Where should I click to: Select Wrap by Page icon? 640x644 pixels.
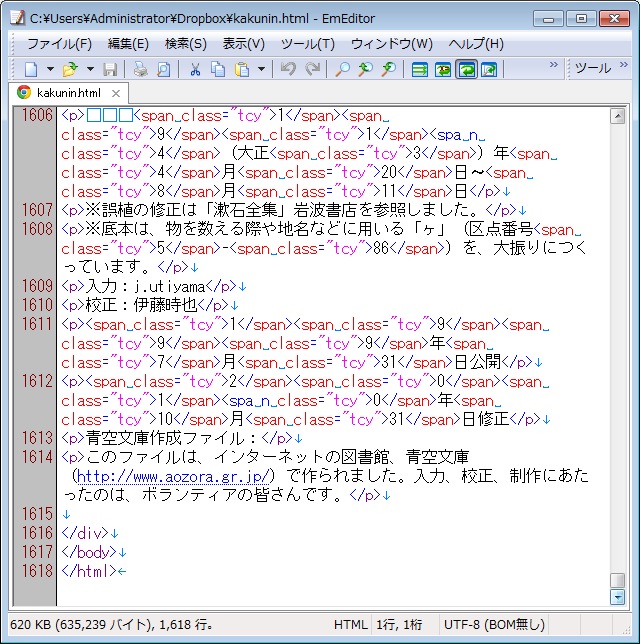[489, 69]
